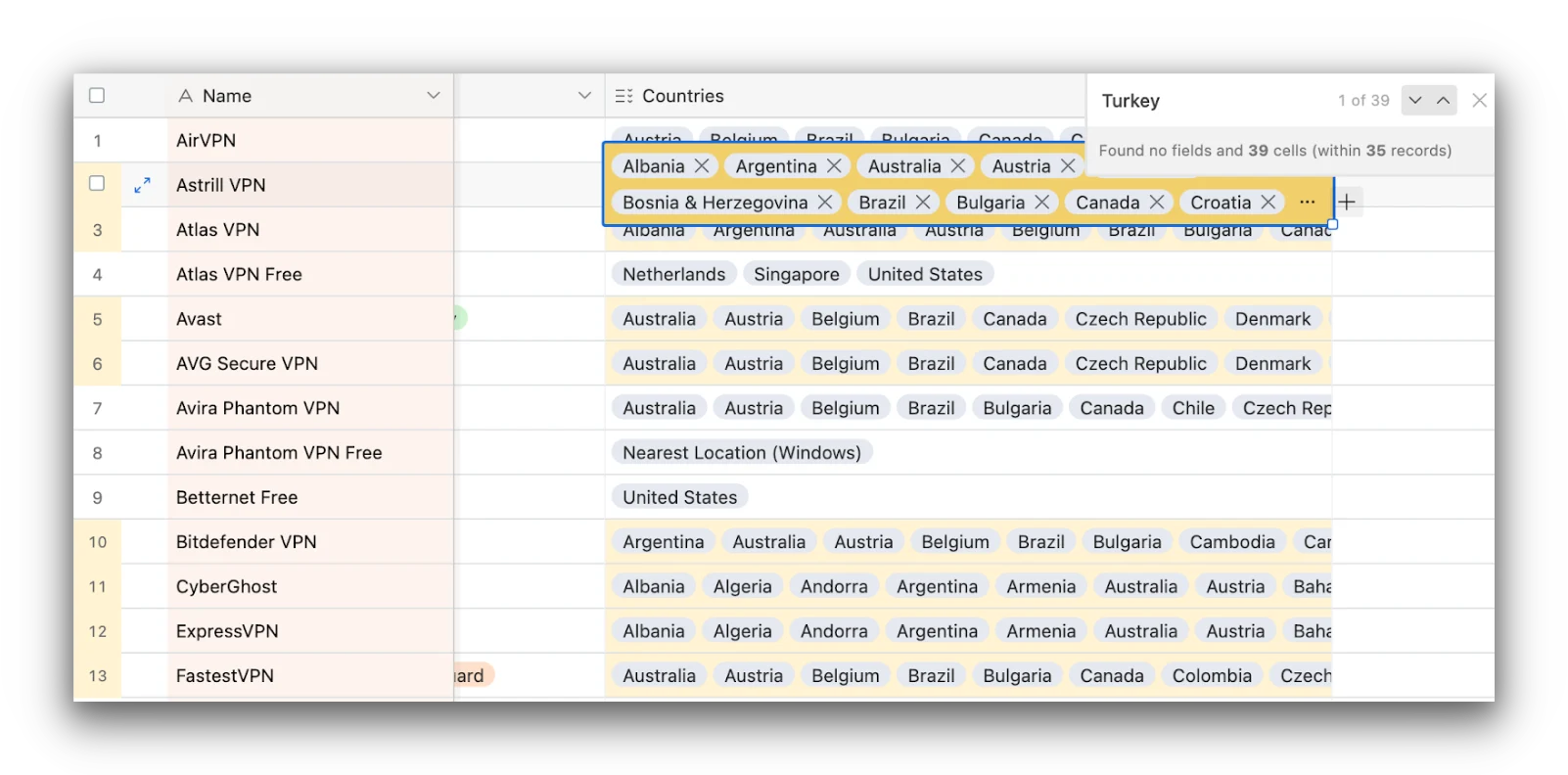Click Denmark tag in AVG Secure VPN row
The width and height of the screenshot is (1568, 775).
1272,364
